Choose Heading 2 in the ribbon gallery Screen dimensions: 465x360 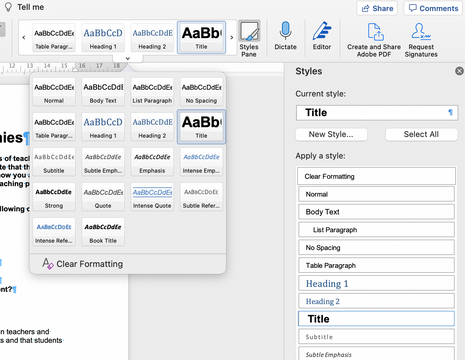coord(152,38)
